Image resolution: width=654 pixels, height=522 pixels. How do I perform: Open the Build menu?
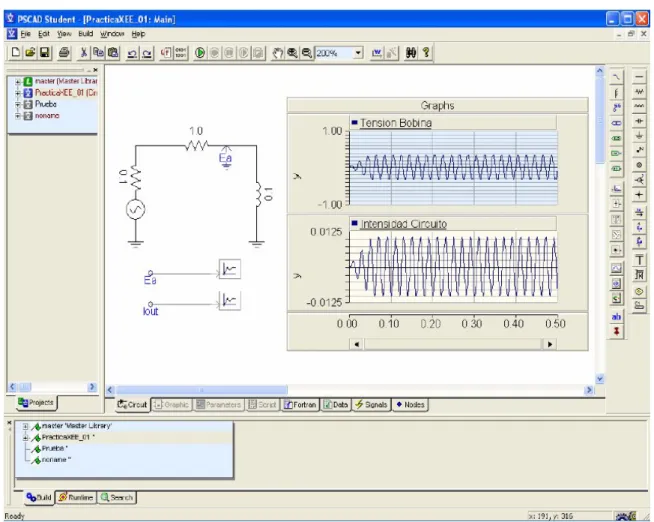[86, 34]
